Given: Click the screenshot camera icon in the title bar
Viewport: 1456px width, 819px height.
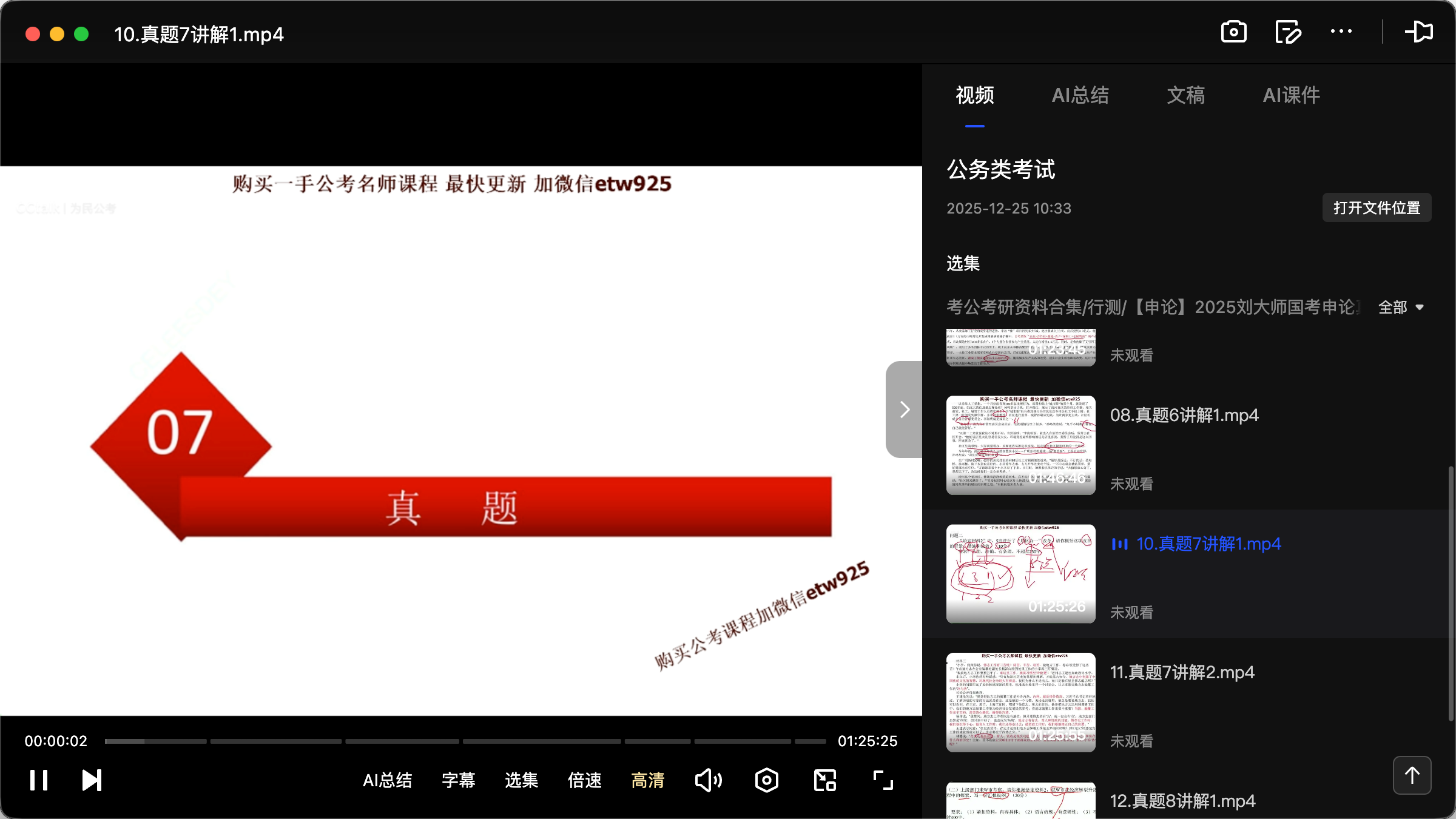Looking at the screenshot, I should (1235, 32).
